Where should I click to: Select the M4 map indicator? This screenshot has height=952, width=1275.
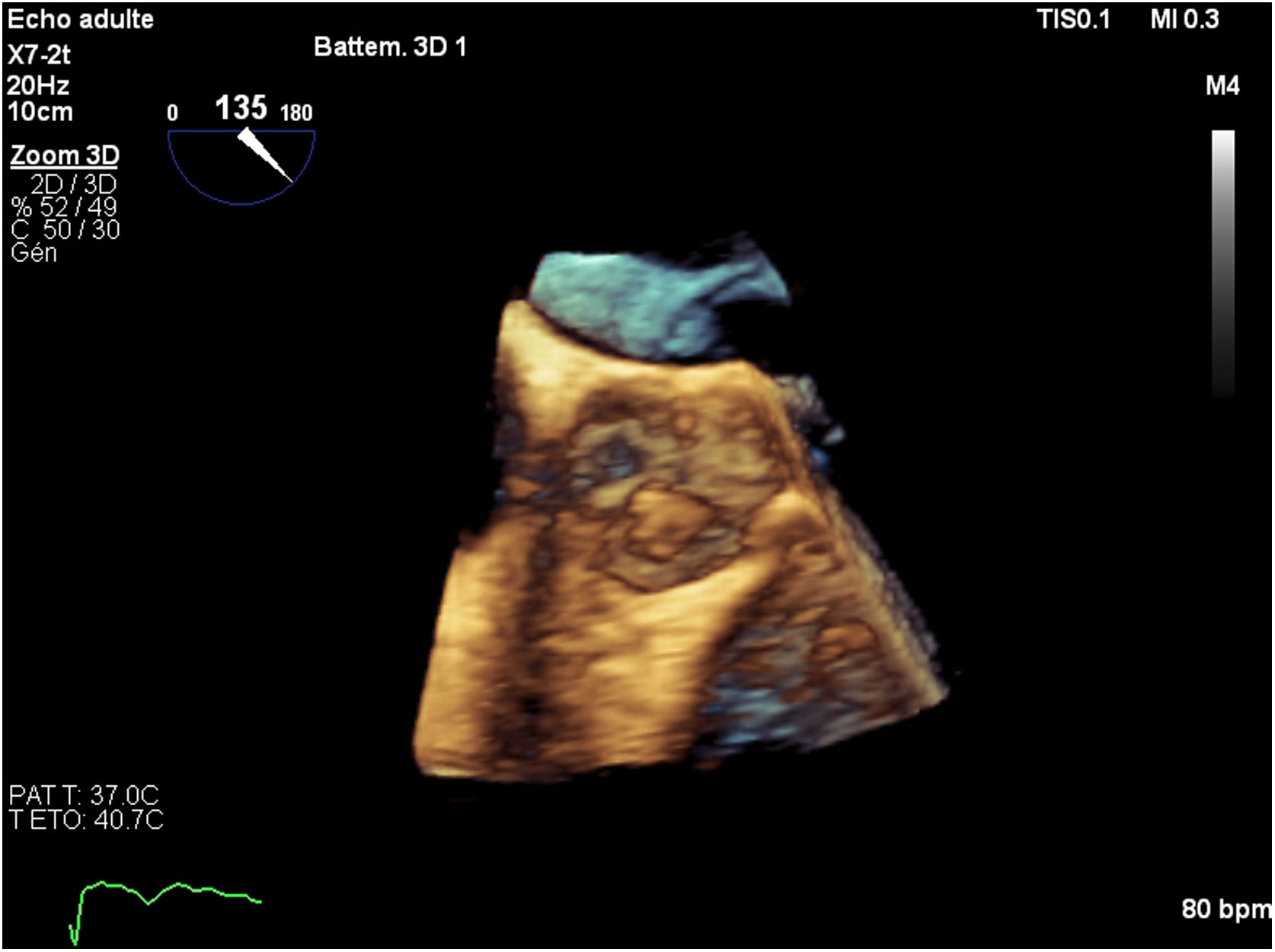coord(1222,86)
